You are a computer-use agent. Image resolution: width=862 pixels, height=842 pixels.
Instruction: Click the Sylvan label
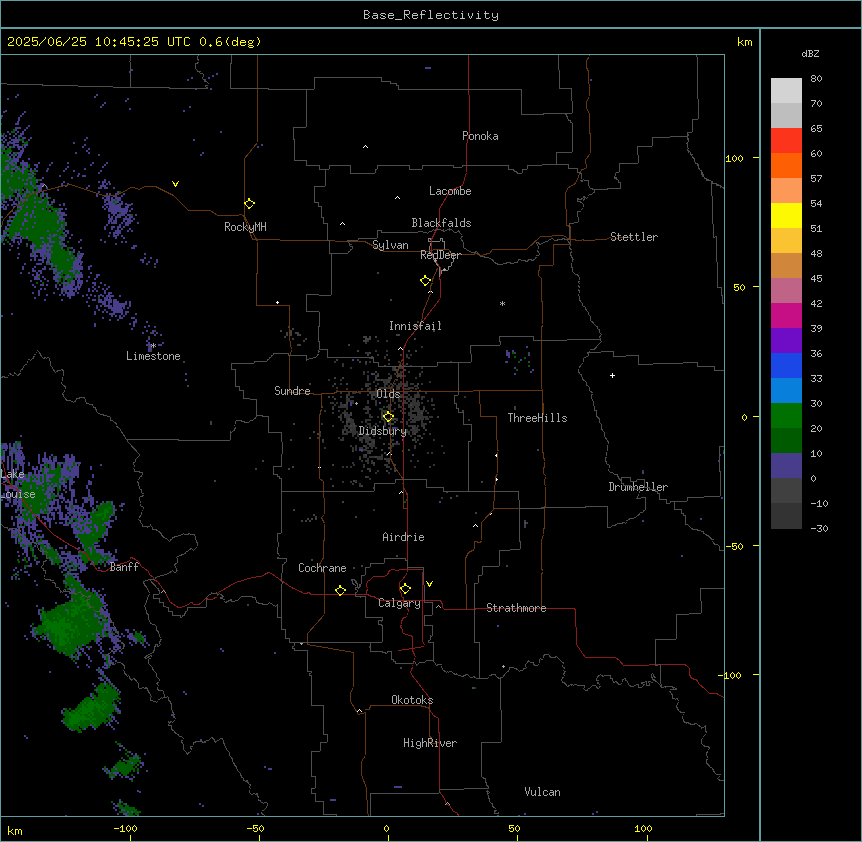[390, 245]
